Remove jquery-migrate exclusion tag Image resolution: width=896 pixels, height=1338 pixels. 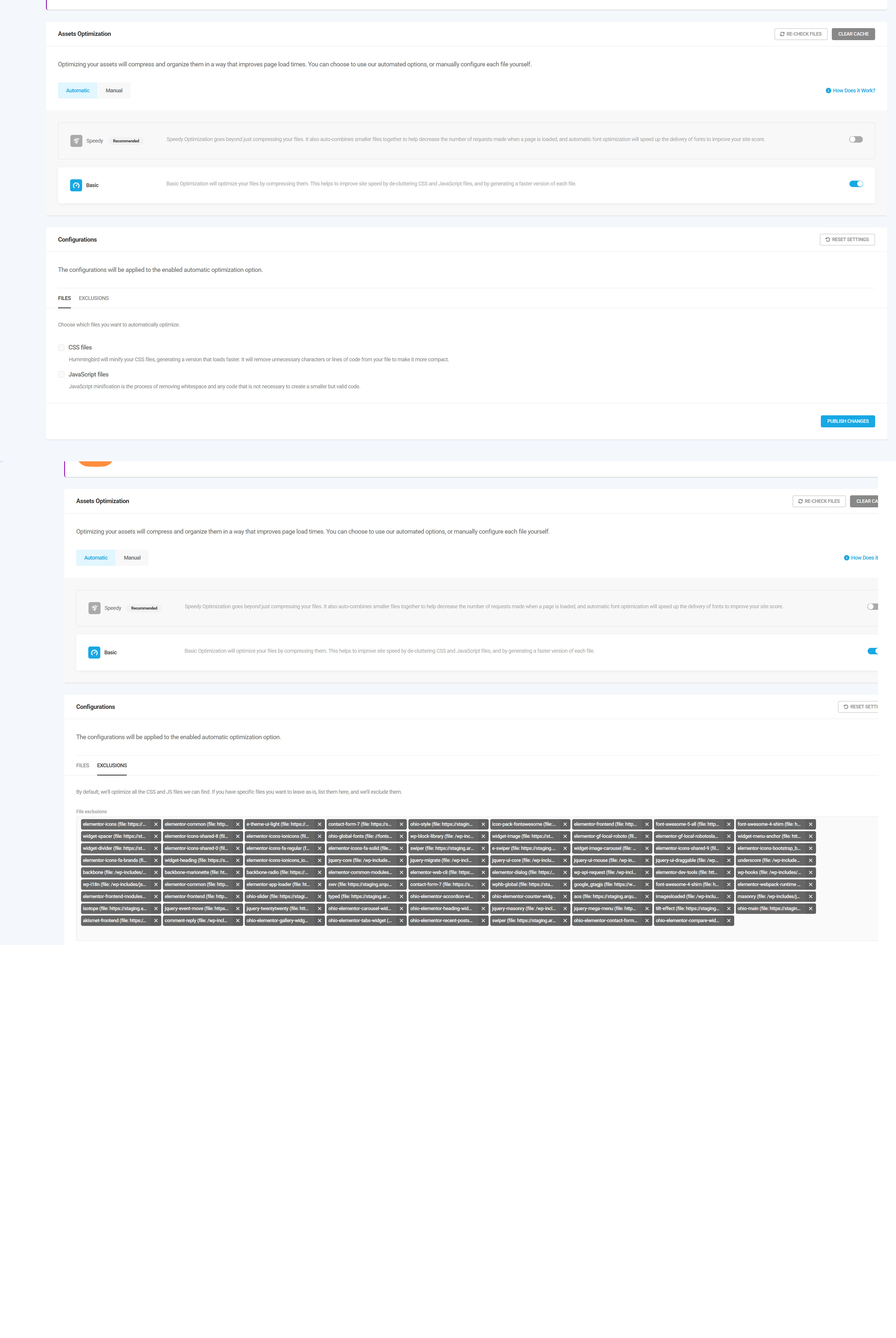coord(483,860)
